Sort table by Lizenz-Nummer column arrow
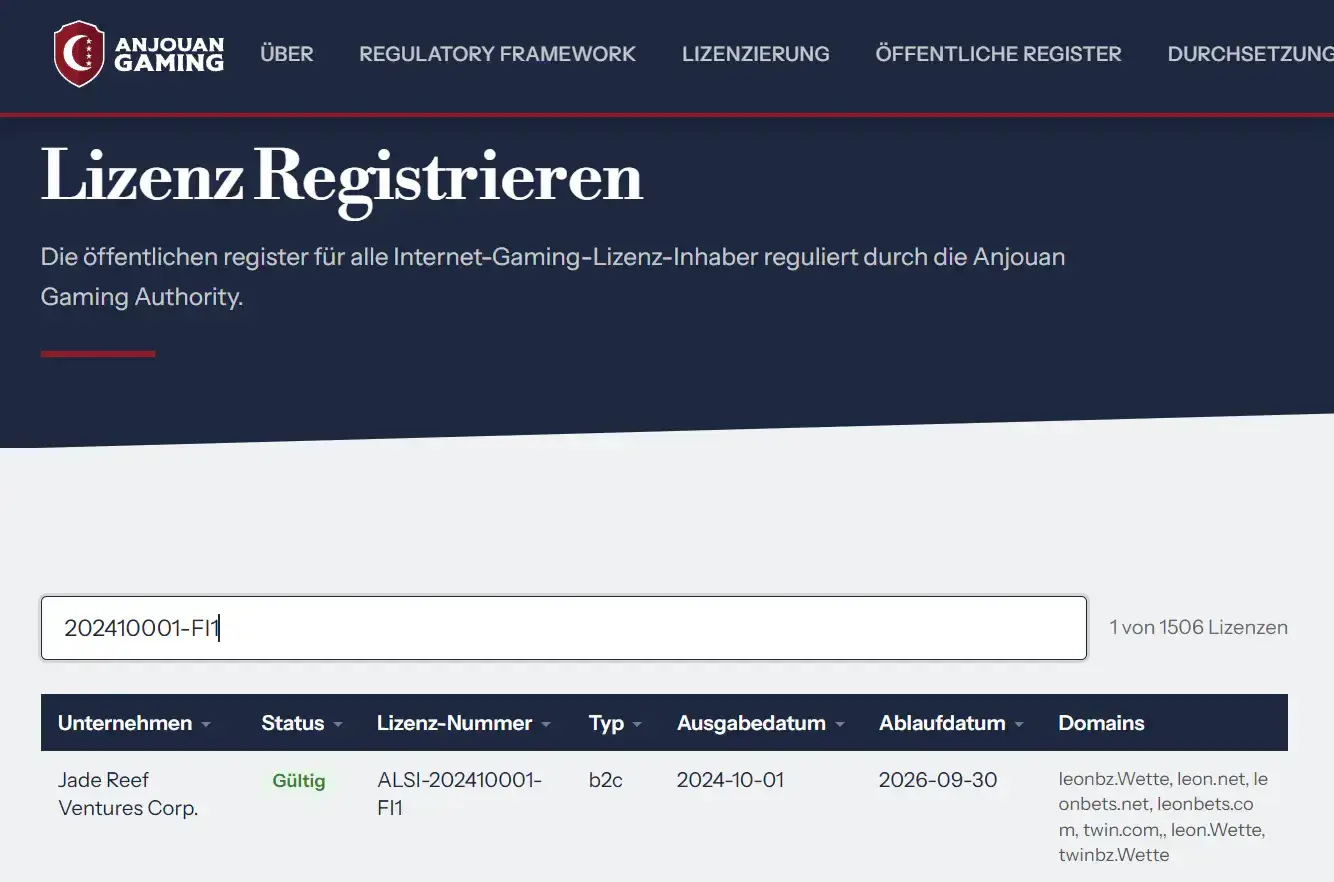 [546, 724]
